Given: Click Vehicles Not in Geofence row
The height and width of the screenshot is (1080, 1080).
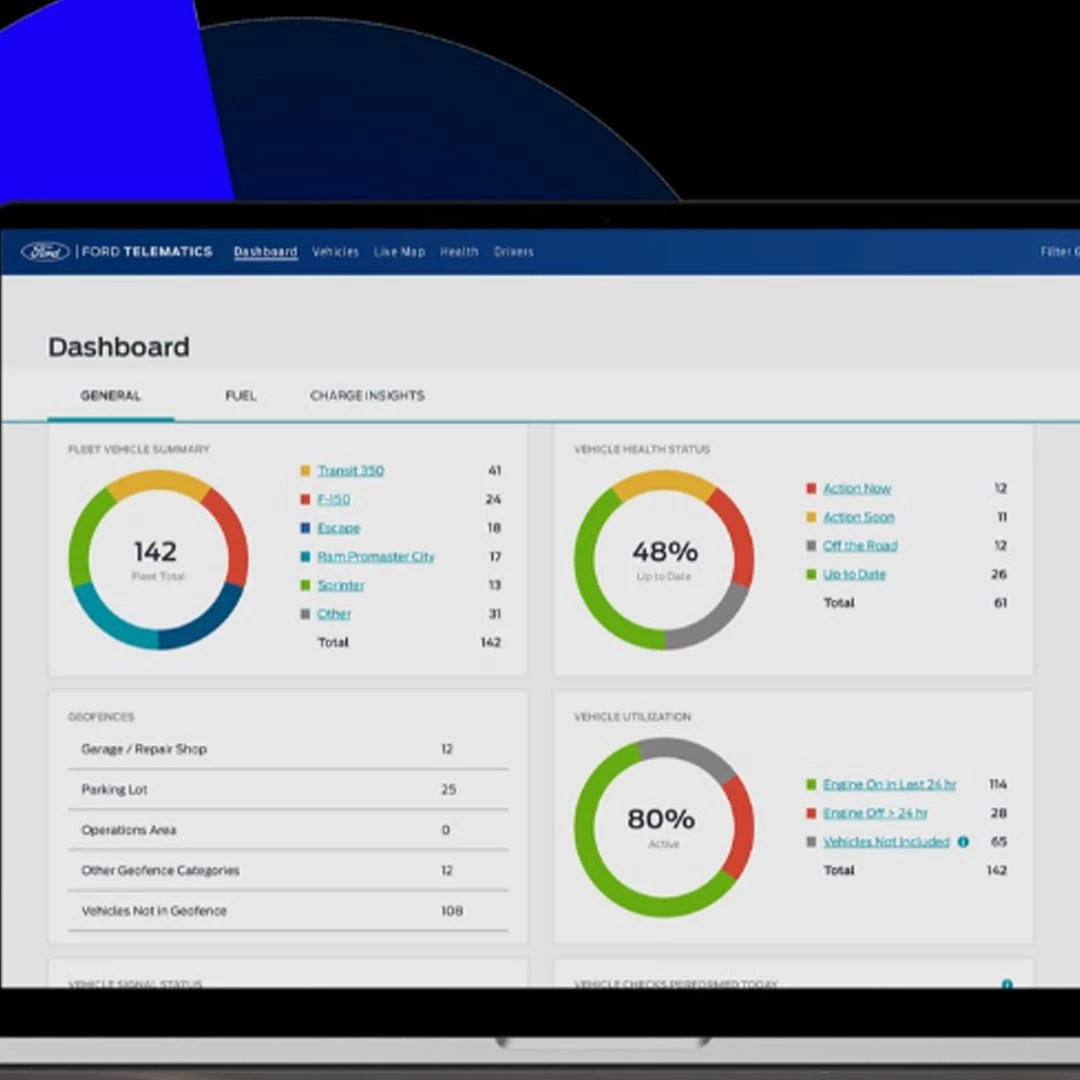Looking at the screenshot, I should [288, 911].
